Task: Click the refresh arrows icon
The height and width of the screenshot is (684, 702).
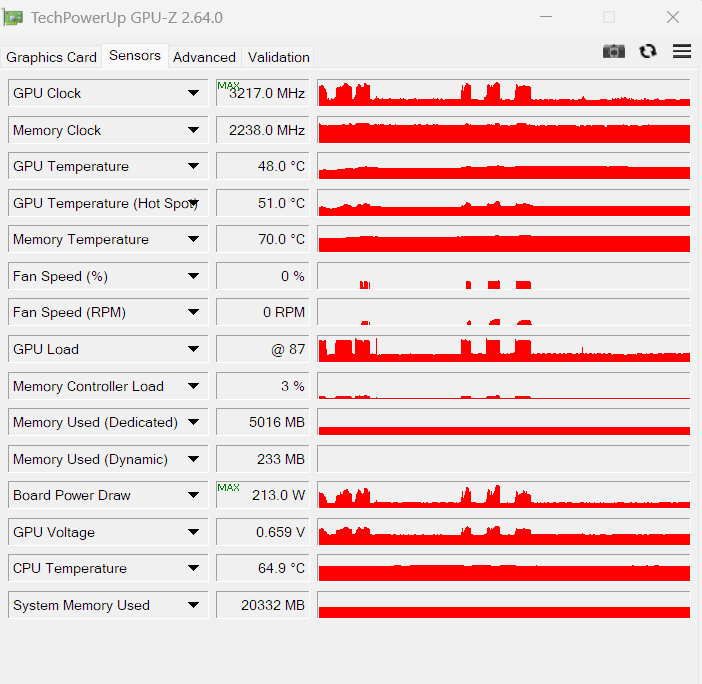Action: click(x=647, y=51)
